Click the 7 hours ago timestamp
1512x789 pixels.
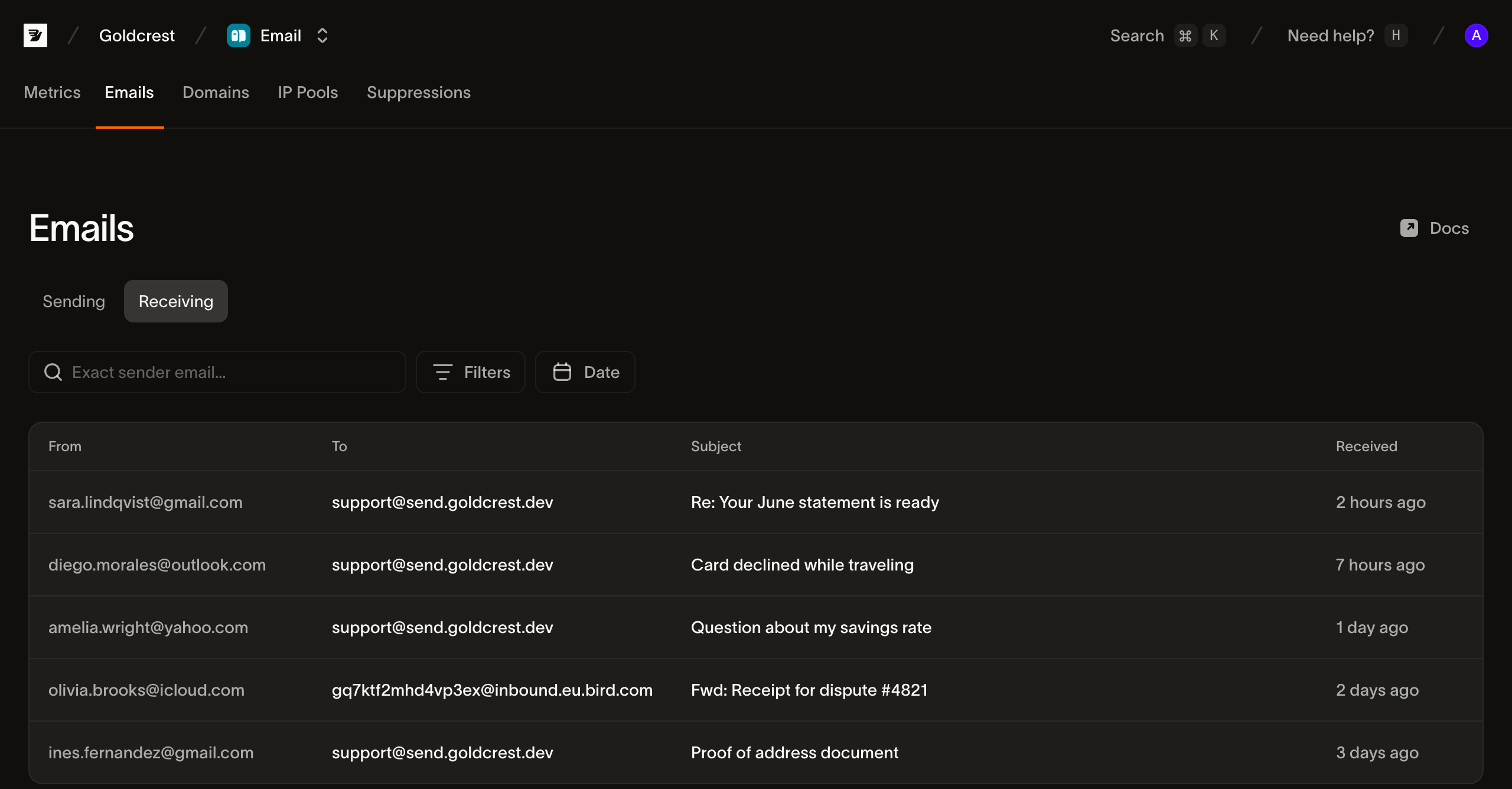click(x=1380, y=565)
